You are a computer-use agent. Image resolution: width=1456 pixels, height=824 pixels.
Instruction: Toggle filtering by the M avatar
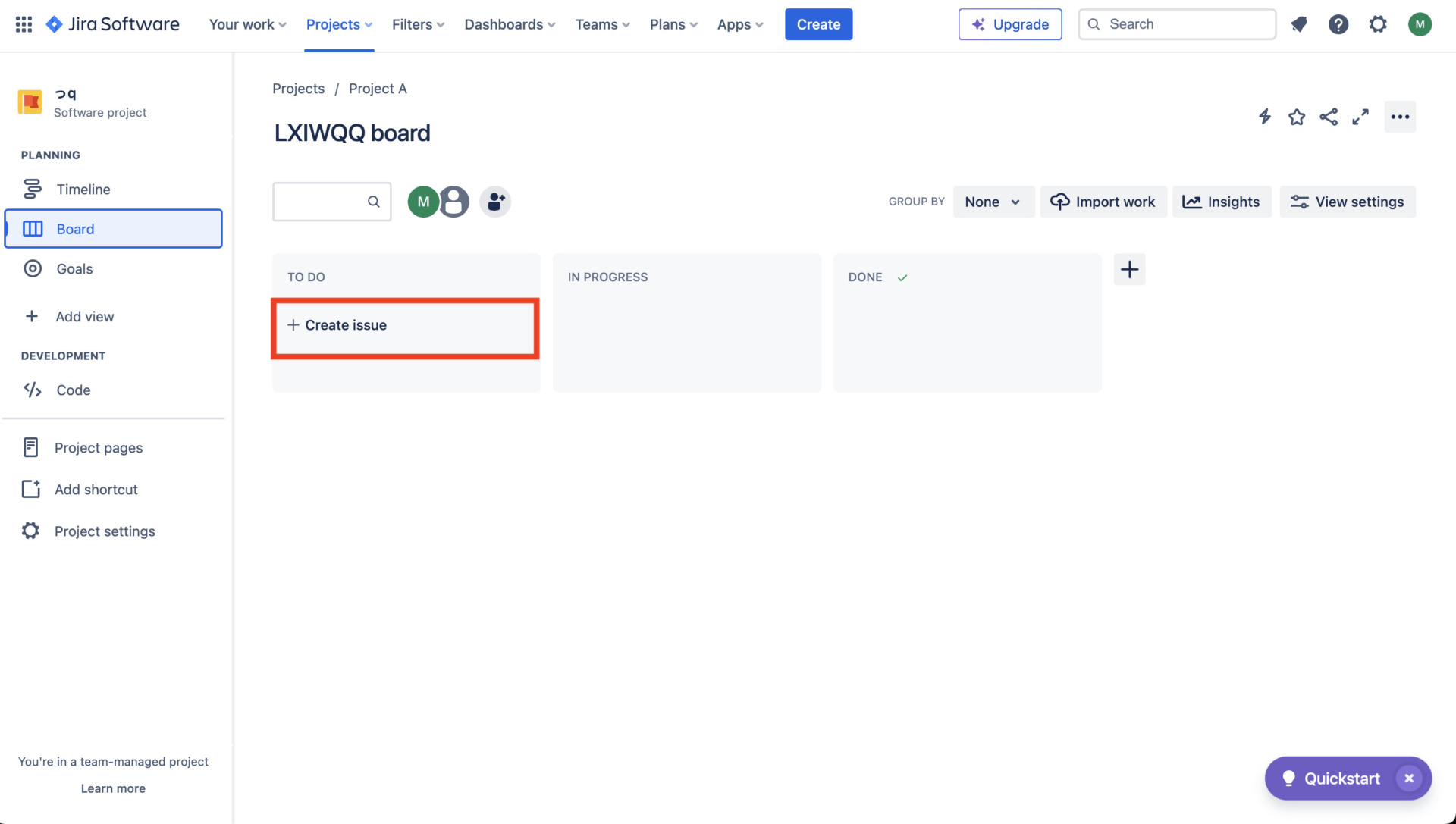(x=423, y=202)
